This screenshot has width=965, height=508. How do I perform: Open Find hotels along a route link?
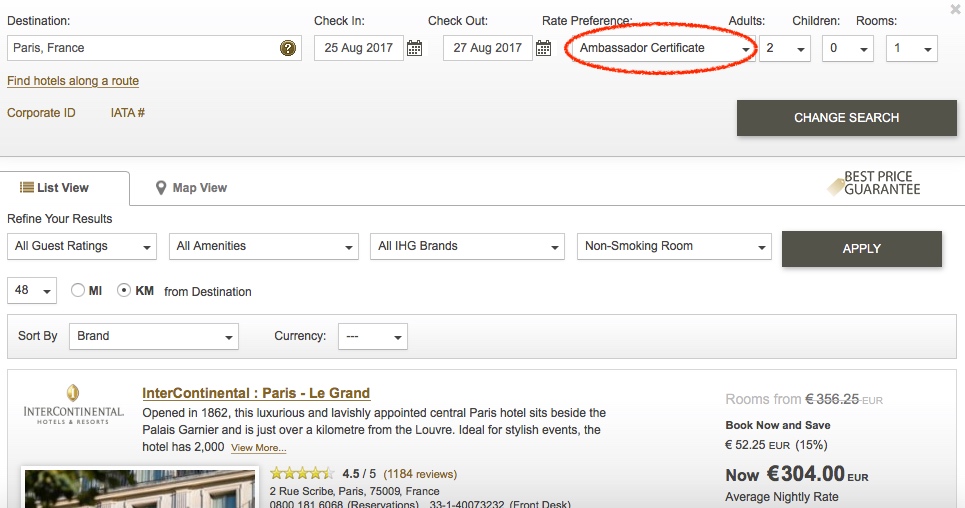coord(73,81)
